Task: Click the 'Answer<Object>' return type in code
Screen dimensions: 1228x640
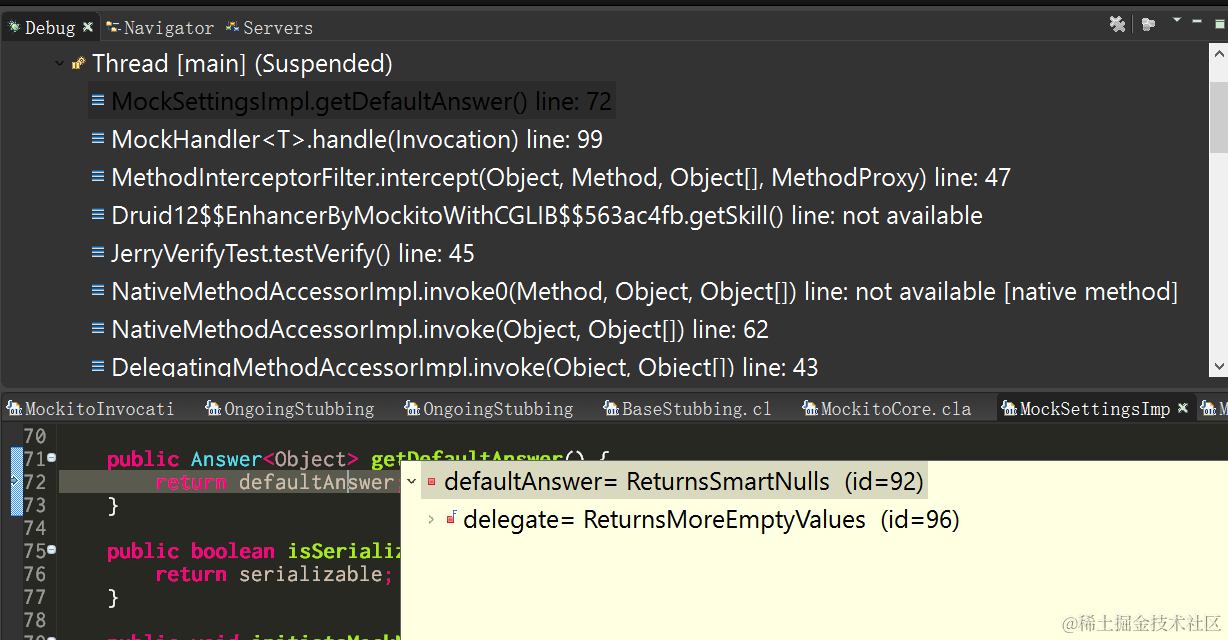Action: (x=275, y=459)
